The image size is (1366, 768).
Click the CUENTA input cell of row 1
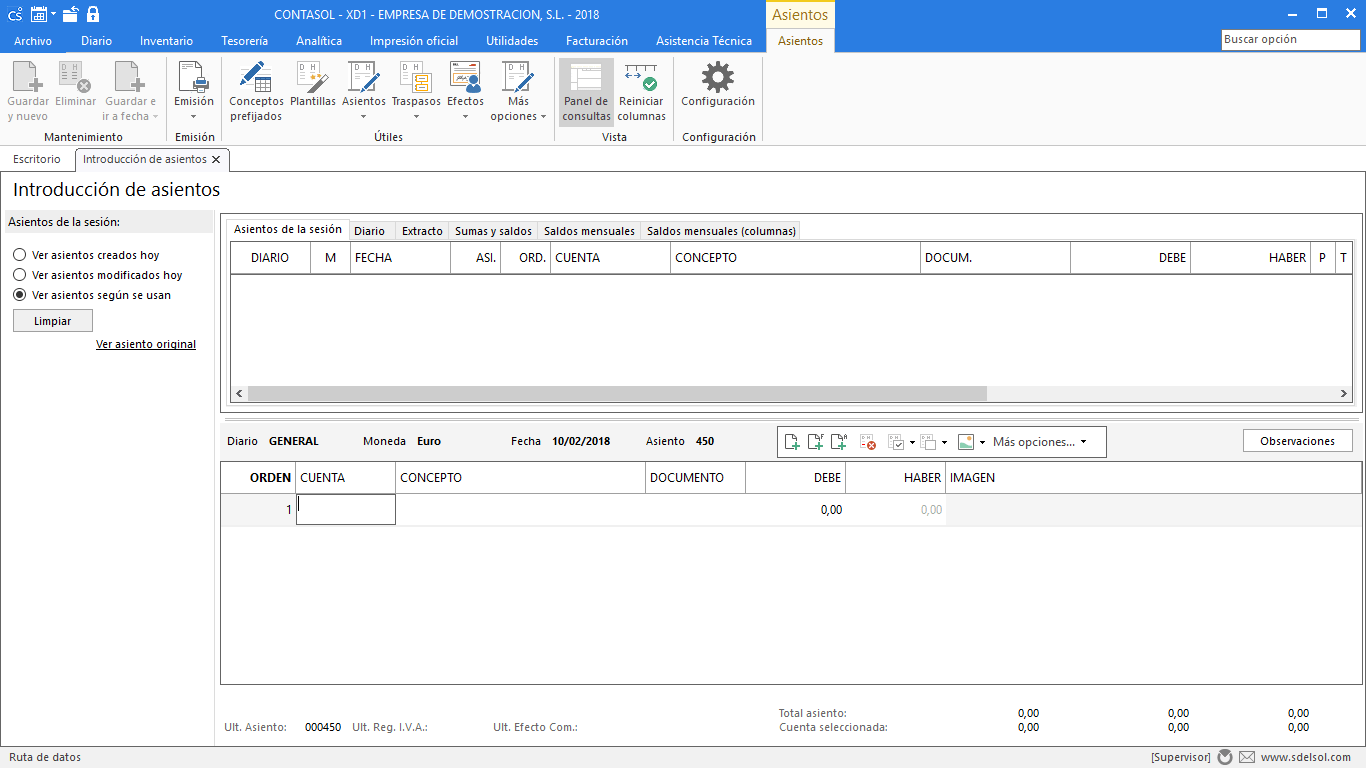[x=346, y=509]
